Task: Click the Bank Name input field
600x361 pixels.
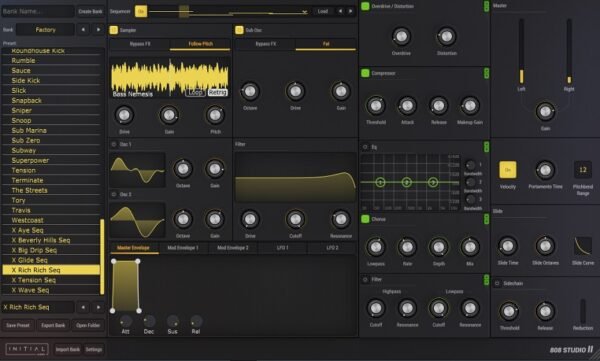Action: (38, 11)
